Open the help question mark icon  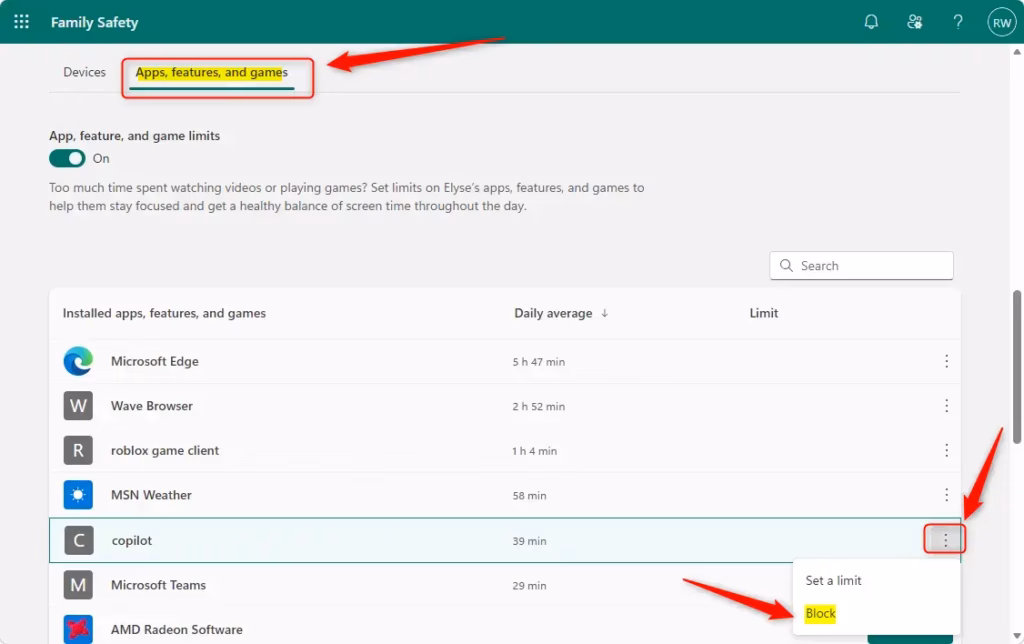957,22
